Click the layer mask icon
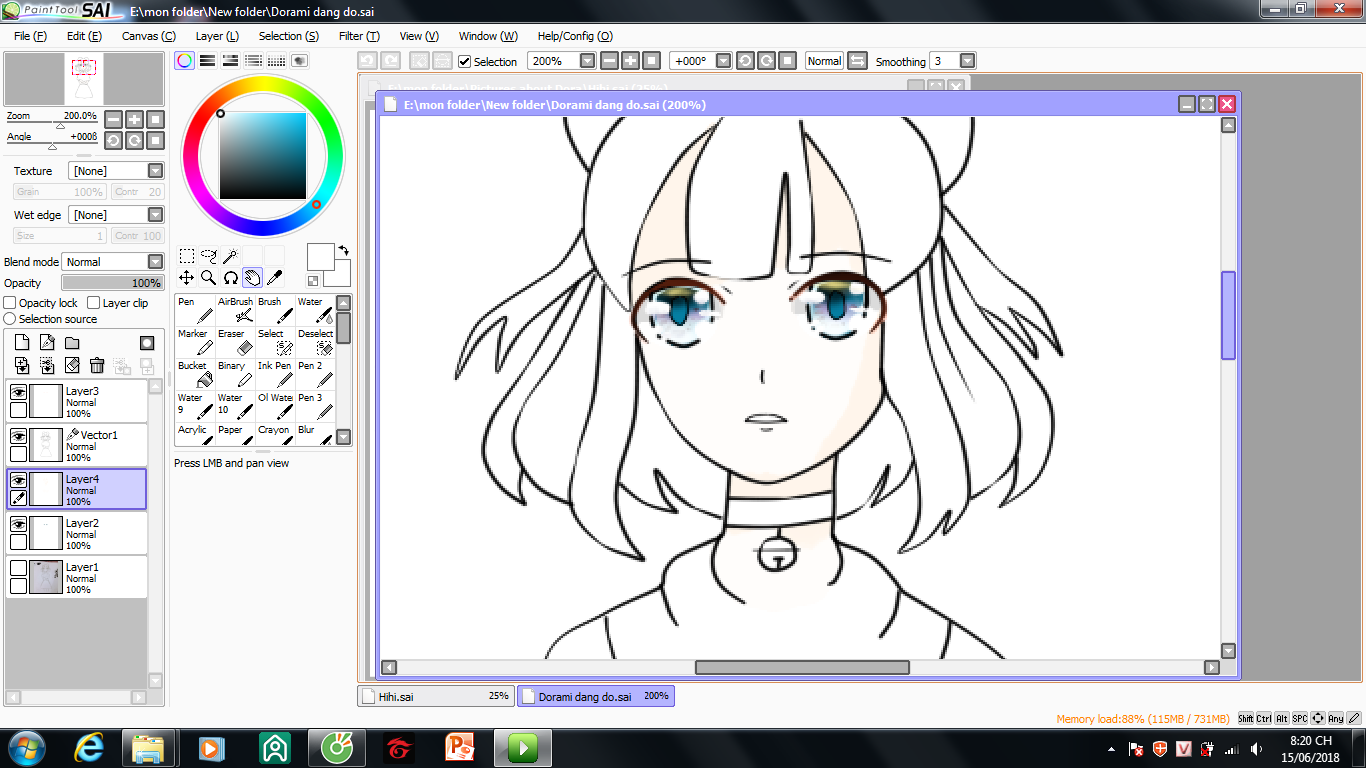1366x768 pixels. (147, 343)
